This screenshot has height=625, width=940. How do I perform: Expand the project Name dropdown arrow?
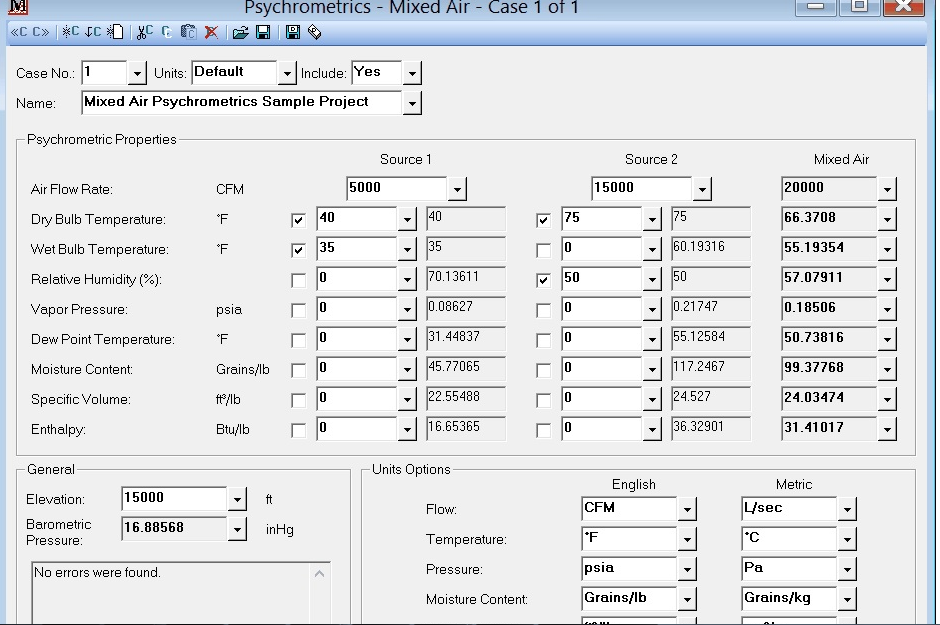pos(412,103)
